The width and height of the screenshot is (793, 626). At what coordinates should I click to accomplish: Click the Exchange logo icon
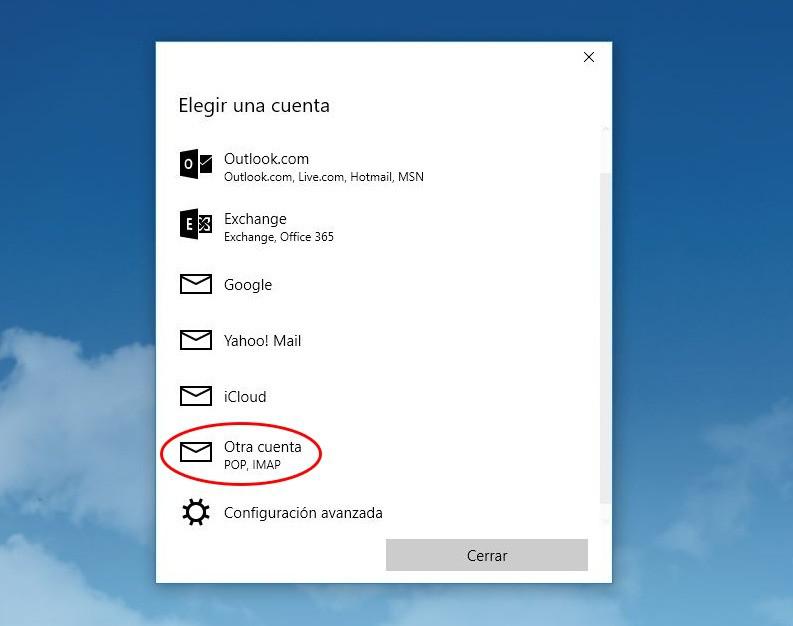(x=195, y=225)
